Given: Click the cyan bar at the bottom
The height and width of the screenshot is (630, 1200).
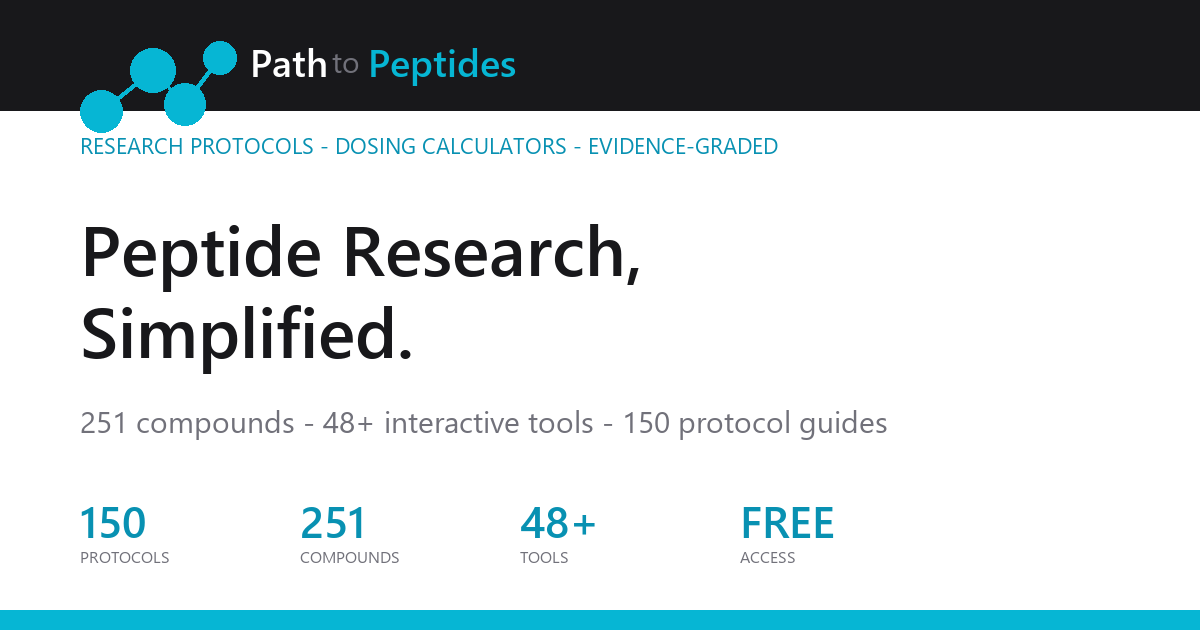Looking at the screenshot, I should pyautogui.click(x=600, y=620).
